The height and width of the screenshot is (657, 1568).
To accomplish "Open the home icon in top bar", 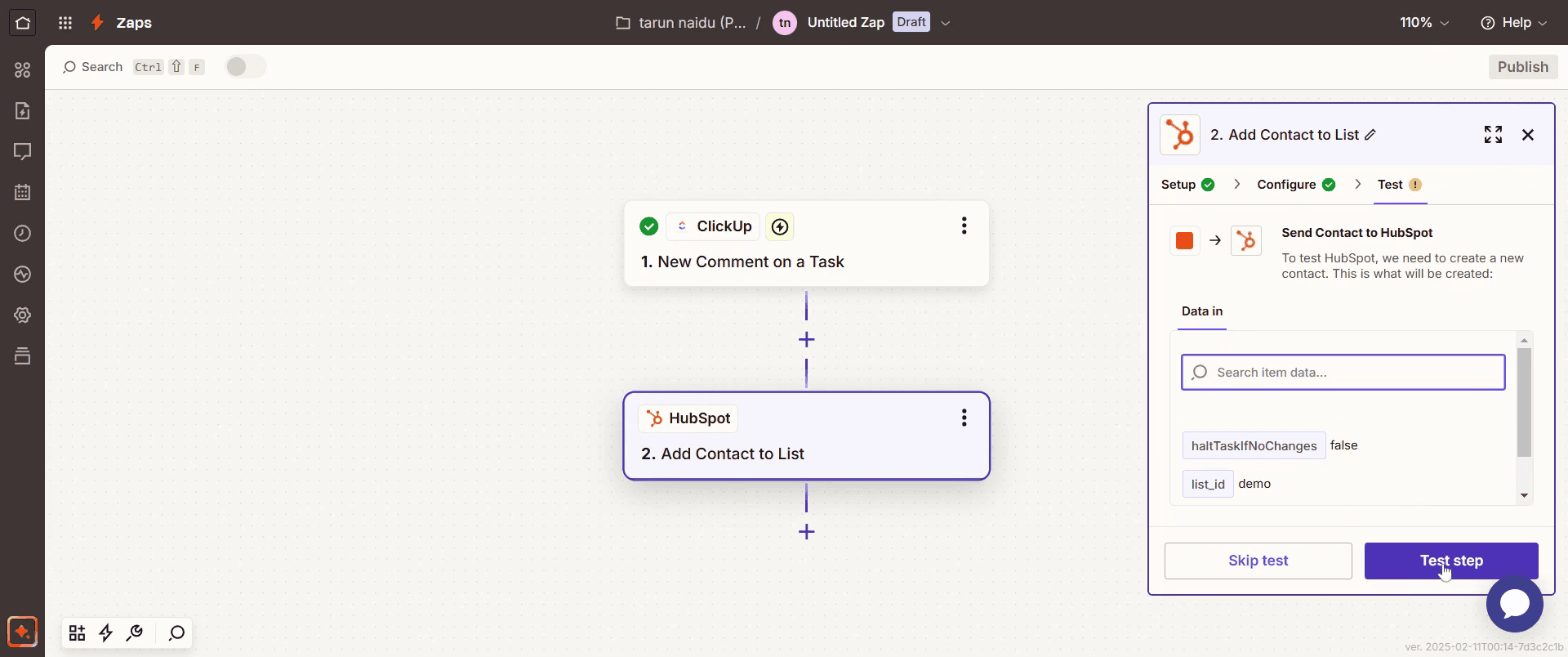I will tap(23, 23).
